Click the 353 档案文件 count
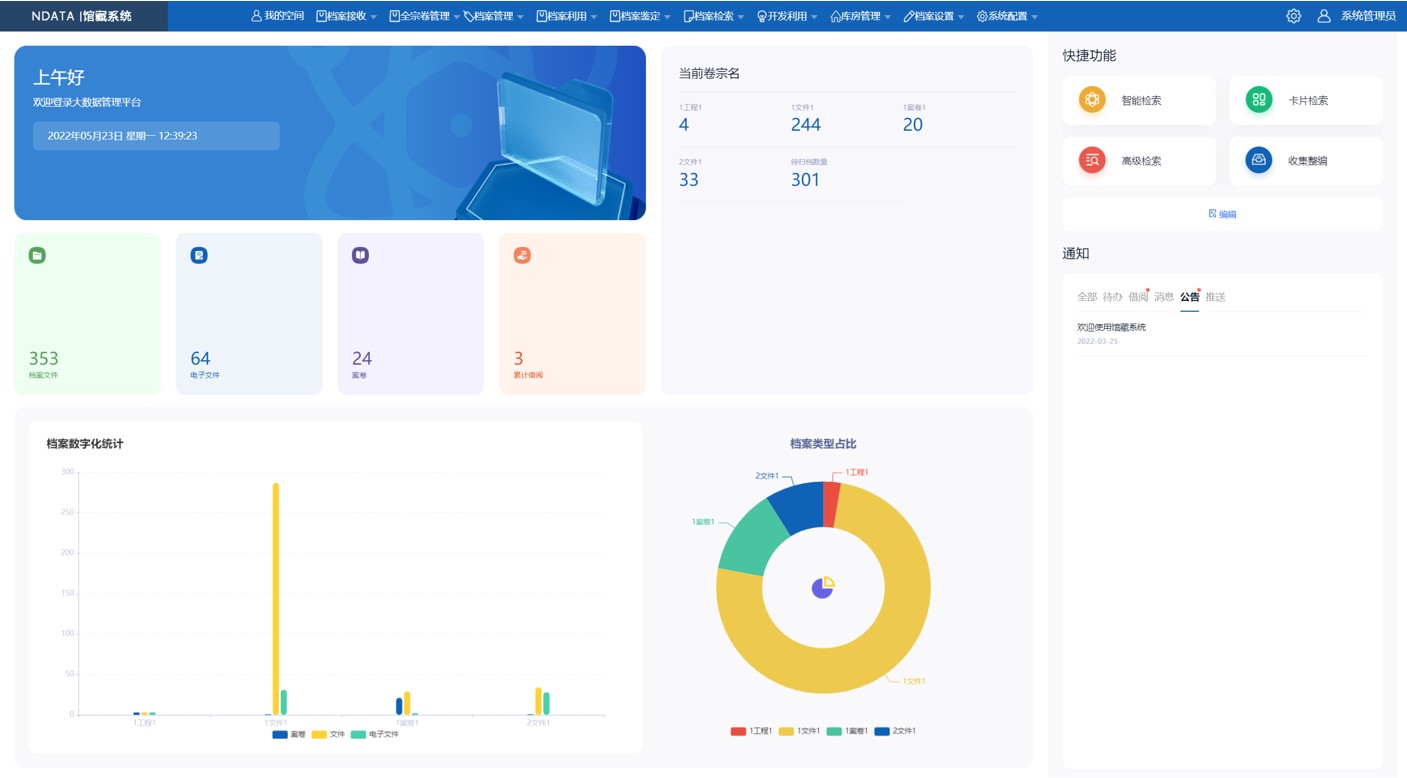Viewport: 1407px width, 778px height. [x=44, y=358]
